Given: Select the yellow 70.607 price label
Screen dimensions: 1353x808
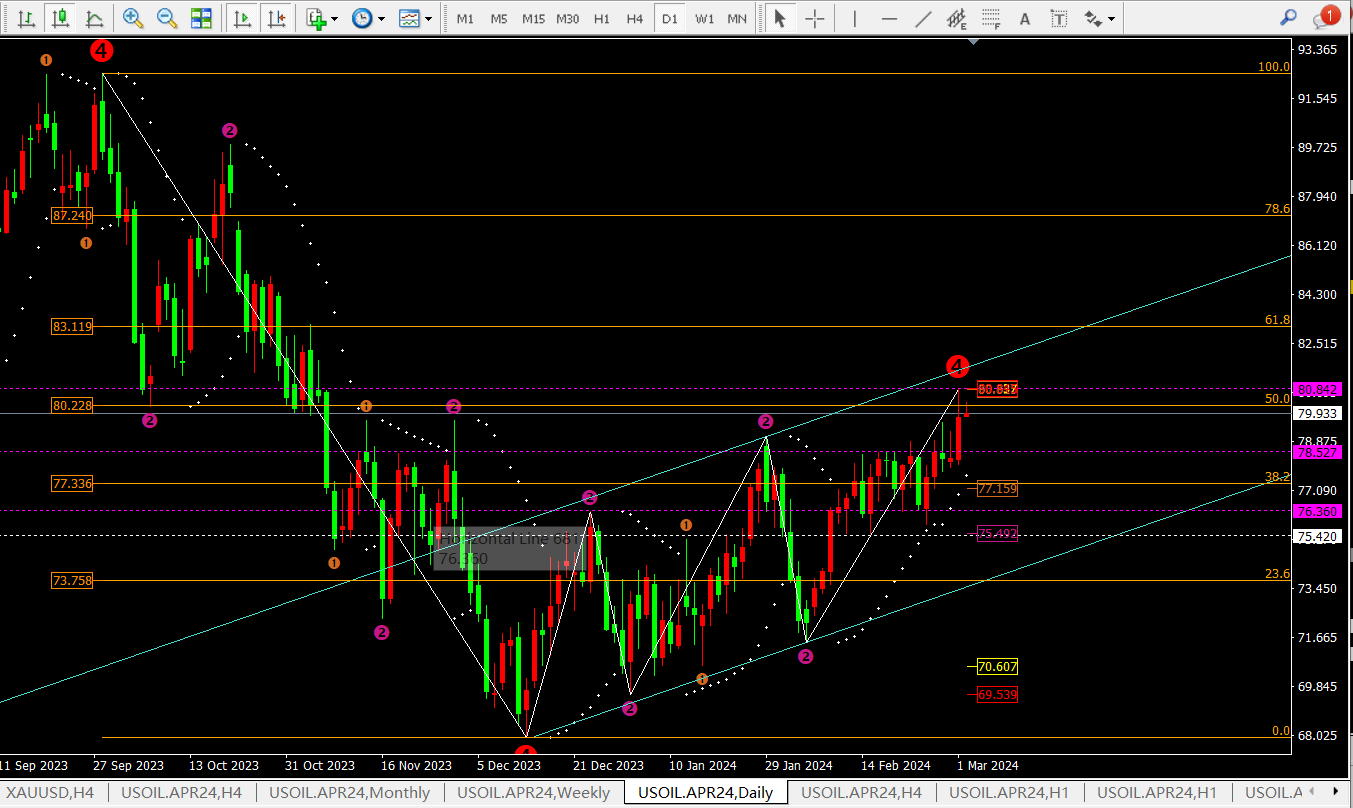Looking at the screenshot, I should [997, 666].
